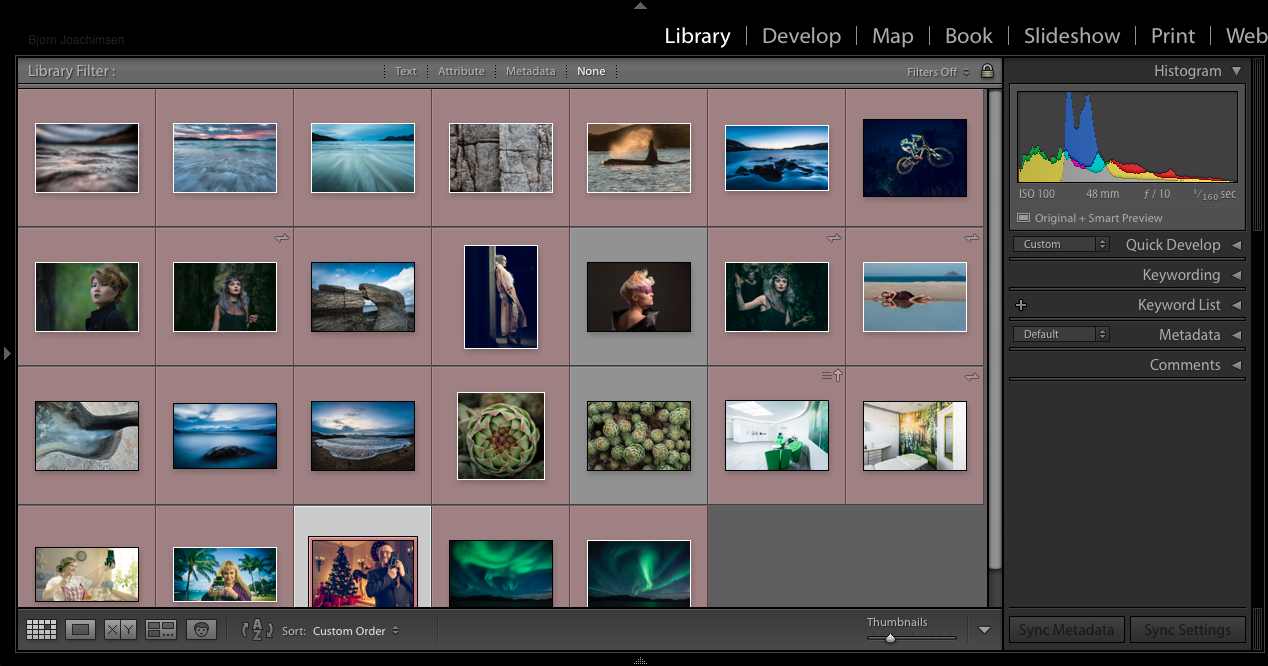Switch to the Develop module
Viewport: 1268px width, 666px height.
[x=801, y=36]
